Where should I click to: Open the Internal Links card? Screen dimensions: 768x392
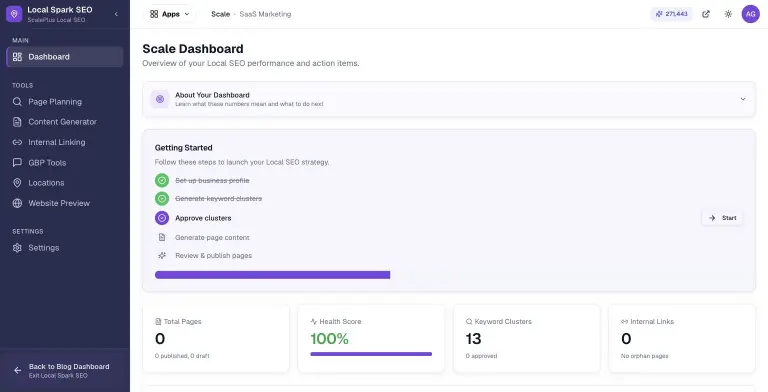coord(682,339)
